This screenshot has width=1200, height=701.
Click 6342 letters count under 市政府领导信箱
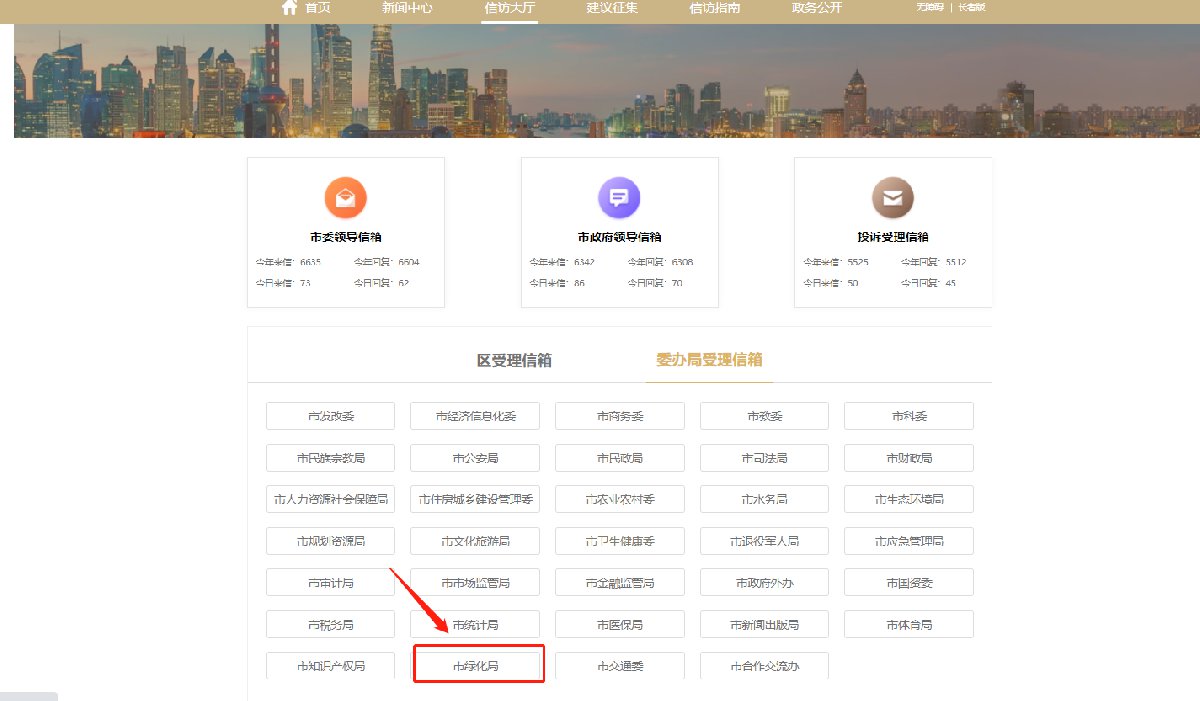tap(584, 262)
